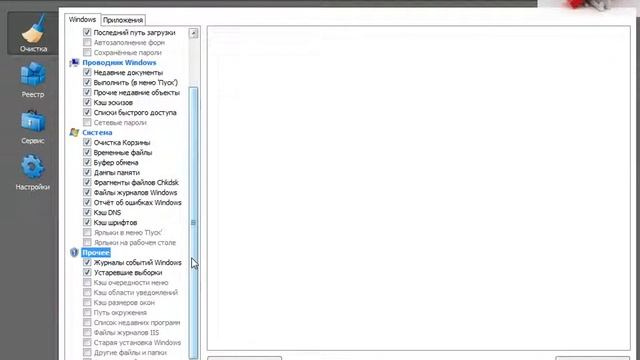
Task: Toggle Отчёт об ошибках Windows checkbox
Action: [x=87, y=202]
